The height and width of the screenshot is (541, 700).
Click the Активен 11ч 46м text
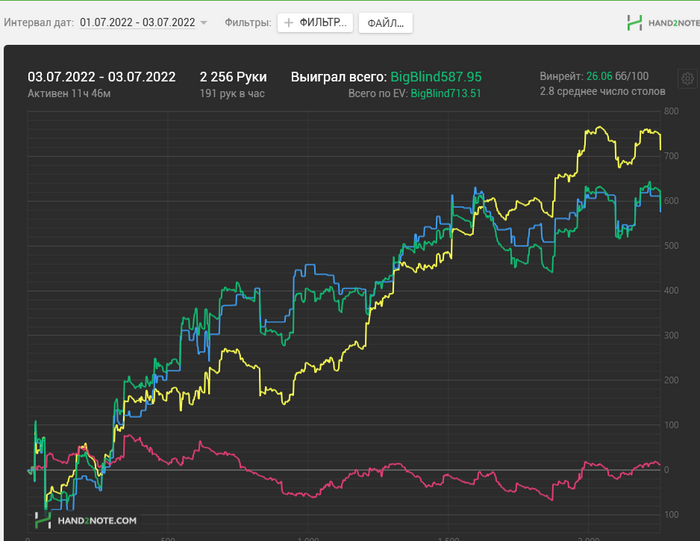point(69,93)
